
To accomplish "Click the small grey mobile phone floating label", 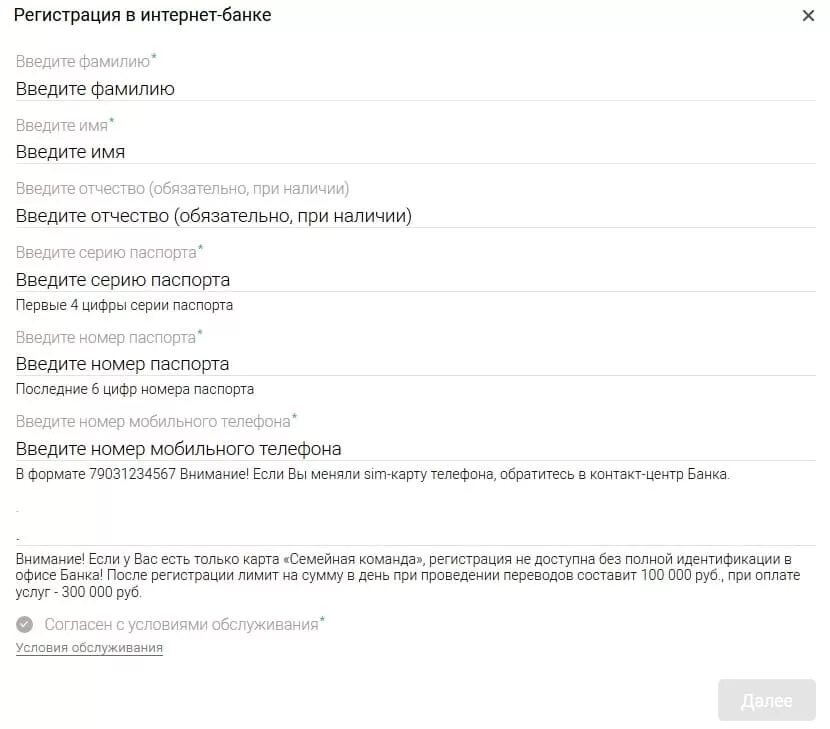I will (153, 422).
